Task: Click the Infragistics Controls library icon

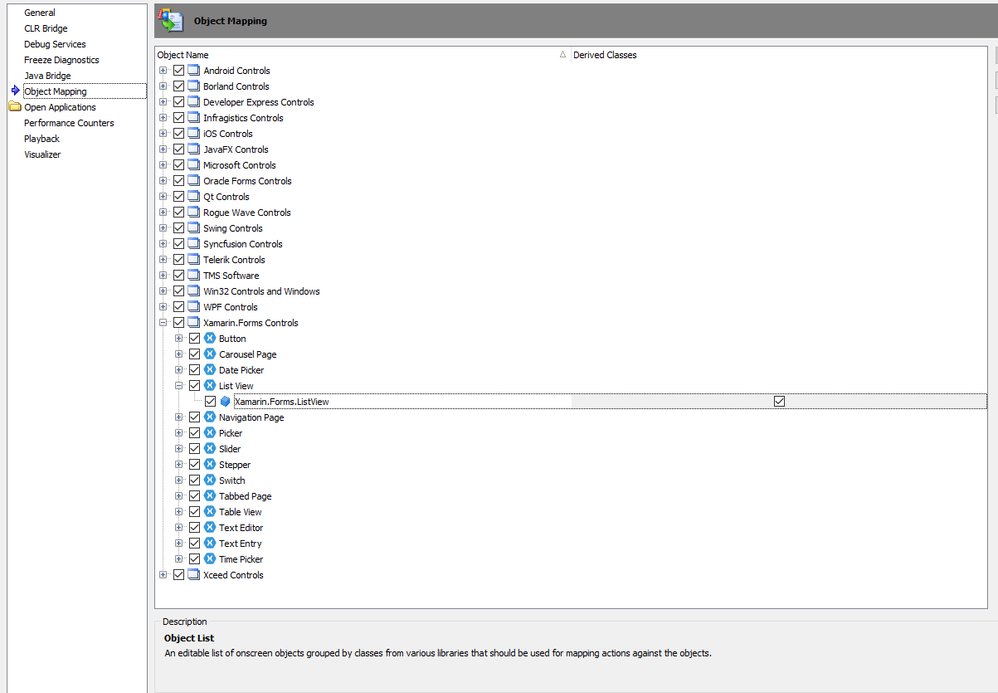Action: coord(193,118)
